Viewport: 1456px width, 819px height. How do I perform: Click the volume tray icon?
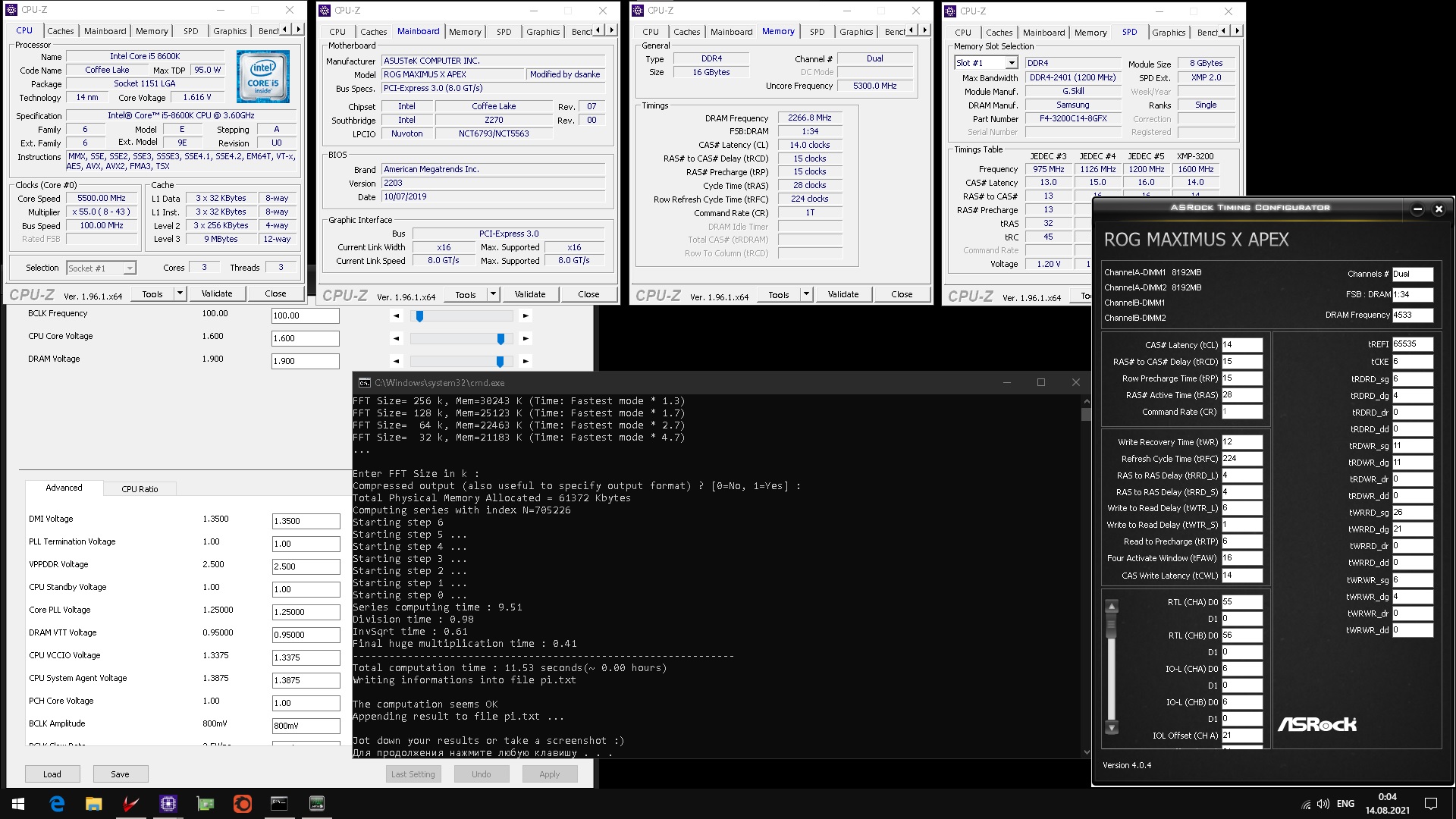tap(1323, 804)
